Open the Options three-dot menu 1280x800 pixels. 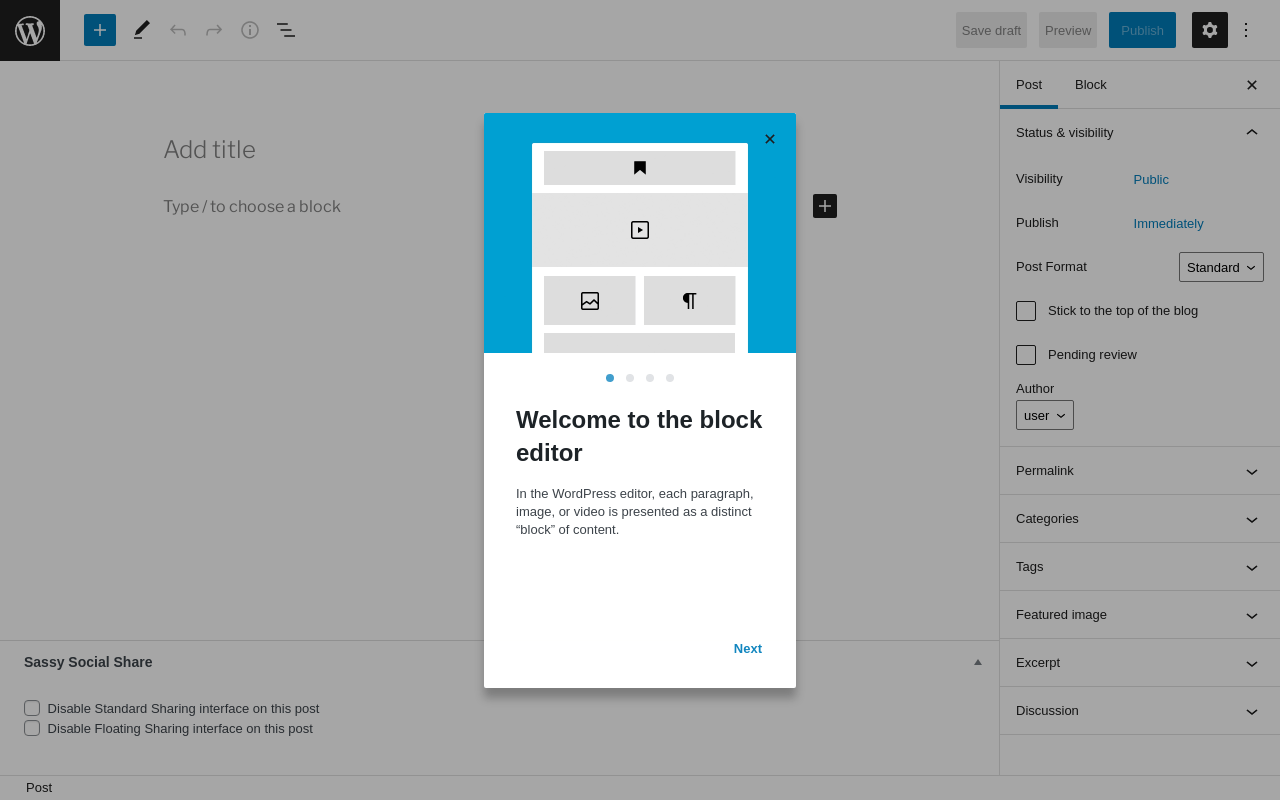point(1246,30)
